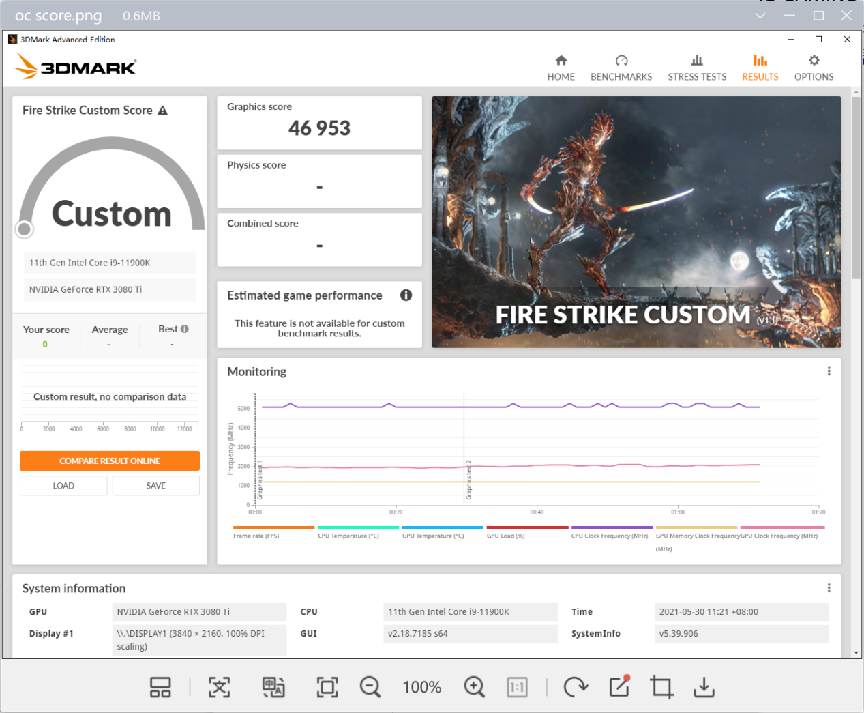Crop the image

[x=660, y=687]
